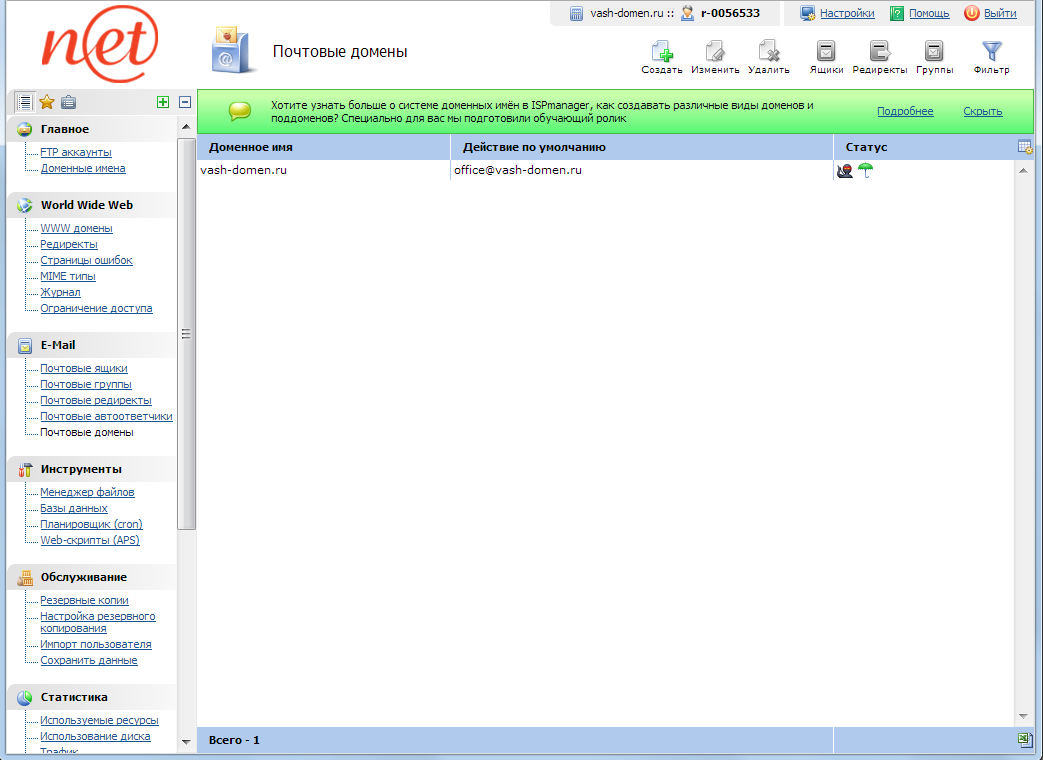The image size is (1043, 760).
Task: Open Ящики (mailboxes) from the toolbar
Action: (x=826, y=53)
